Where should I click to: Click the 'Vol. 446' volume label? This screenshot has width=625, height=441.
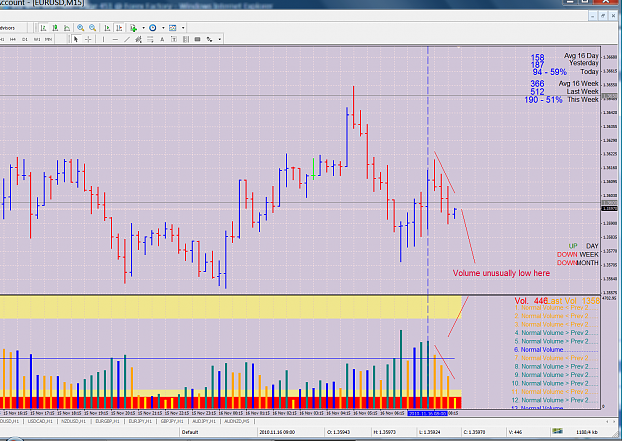pyautogui.click(x=531, y=301)
